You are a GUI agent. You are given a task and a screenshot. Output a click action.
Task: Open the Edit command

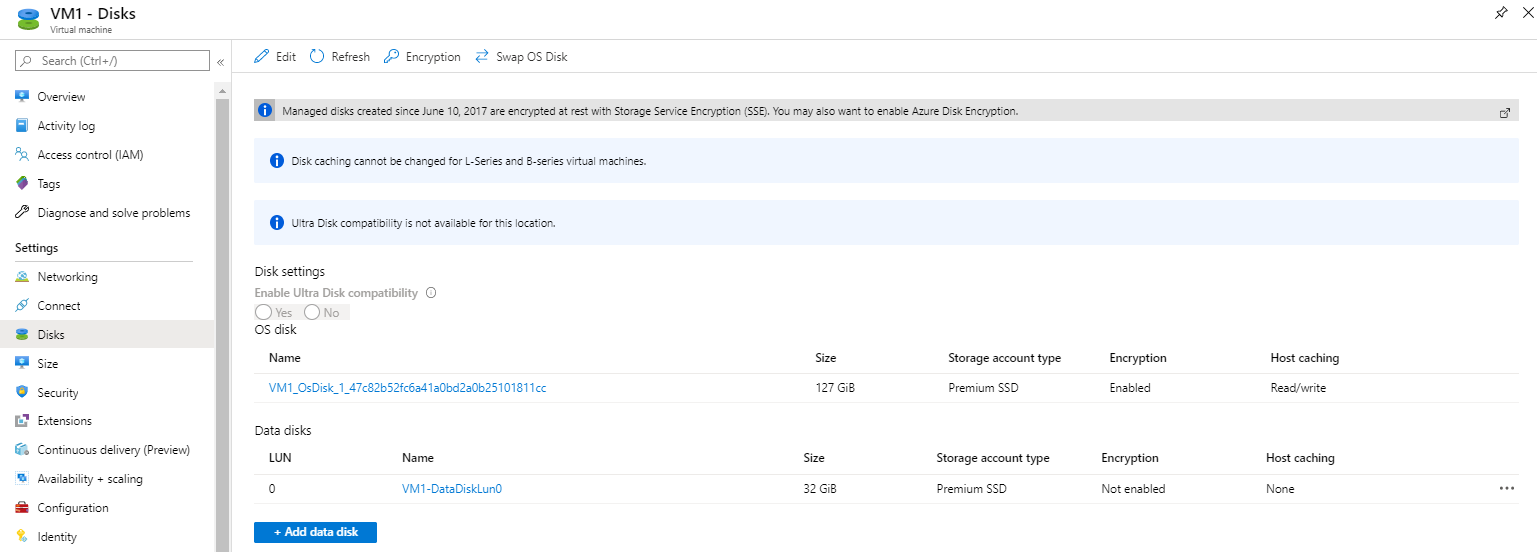click(x=276, y=57)
